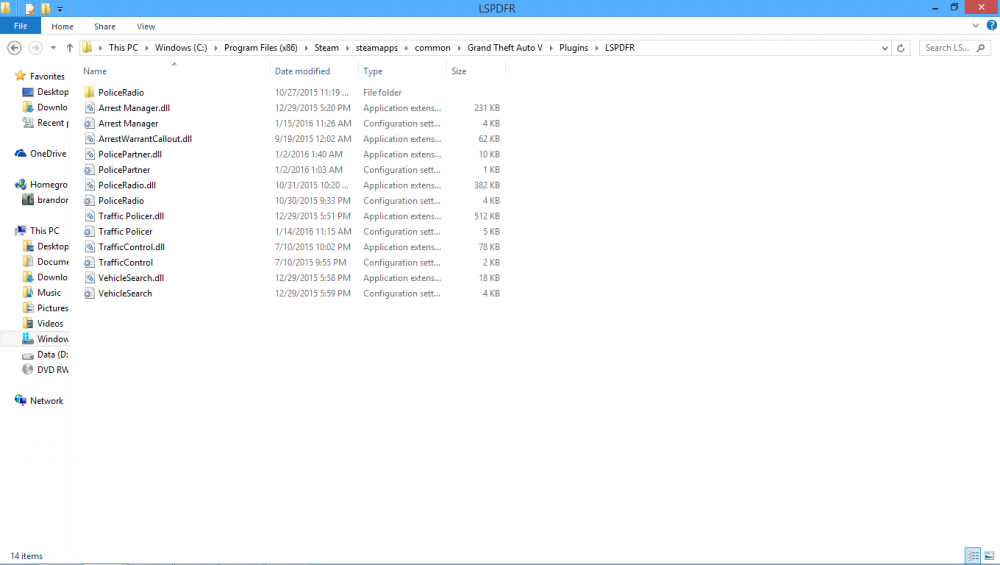Open Favorites in the navigation pane
1000x565 pixels.
40,76
